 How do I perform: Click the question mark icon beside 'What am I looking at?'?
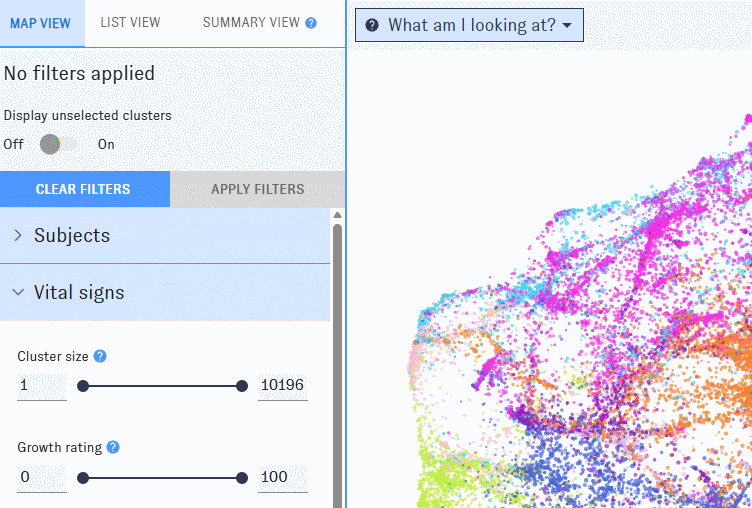click(x=372, y=26)
